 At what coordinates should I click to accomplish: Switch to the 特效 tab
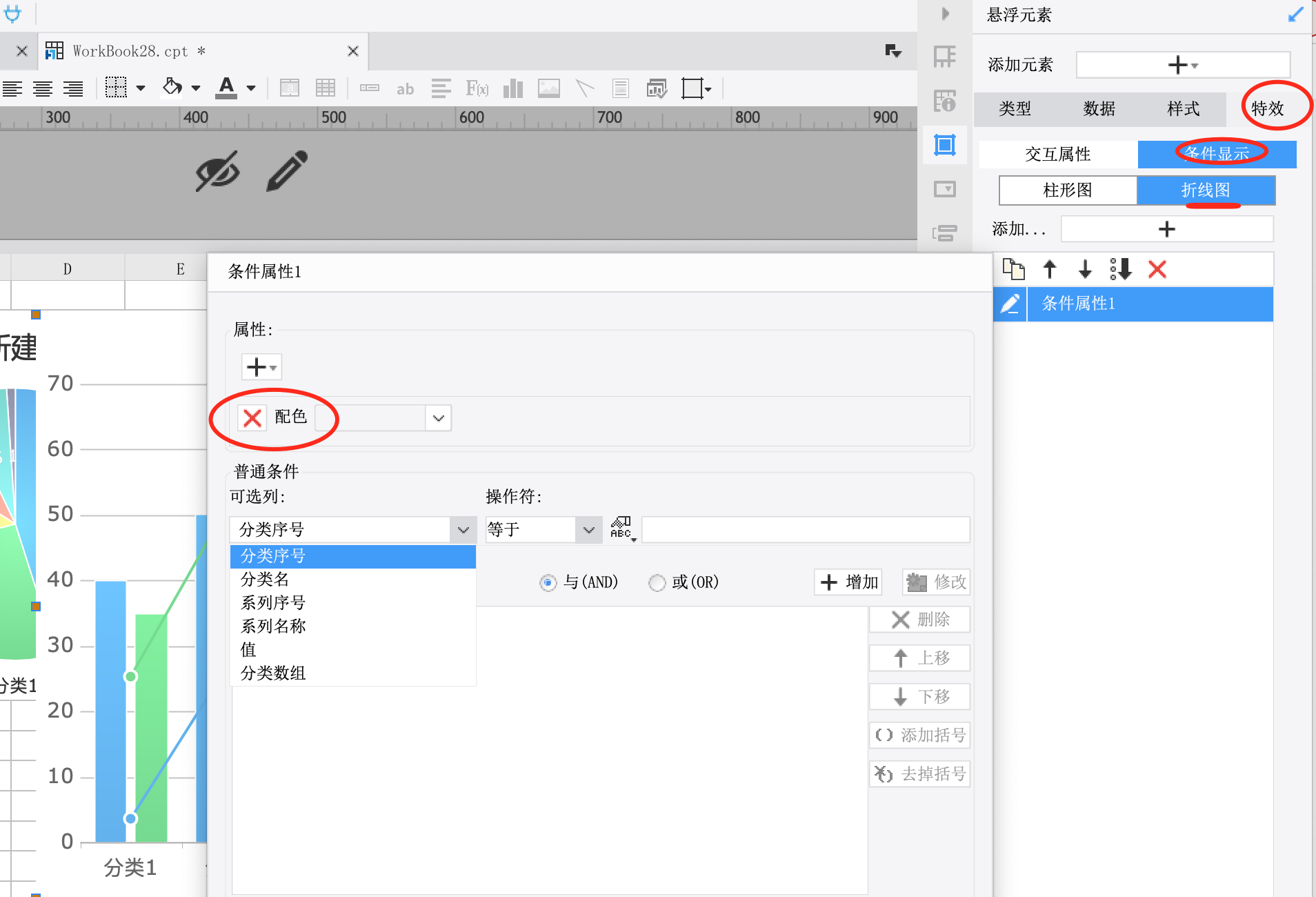pyautogui.click(x=1268, y=108)
